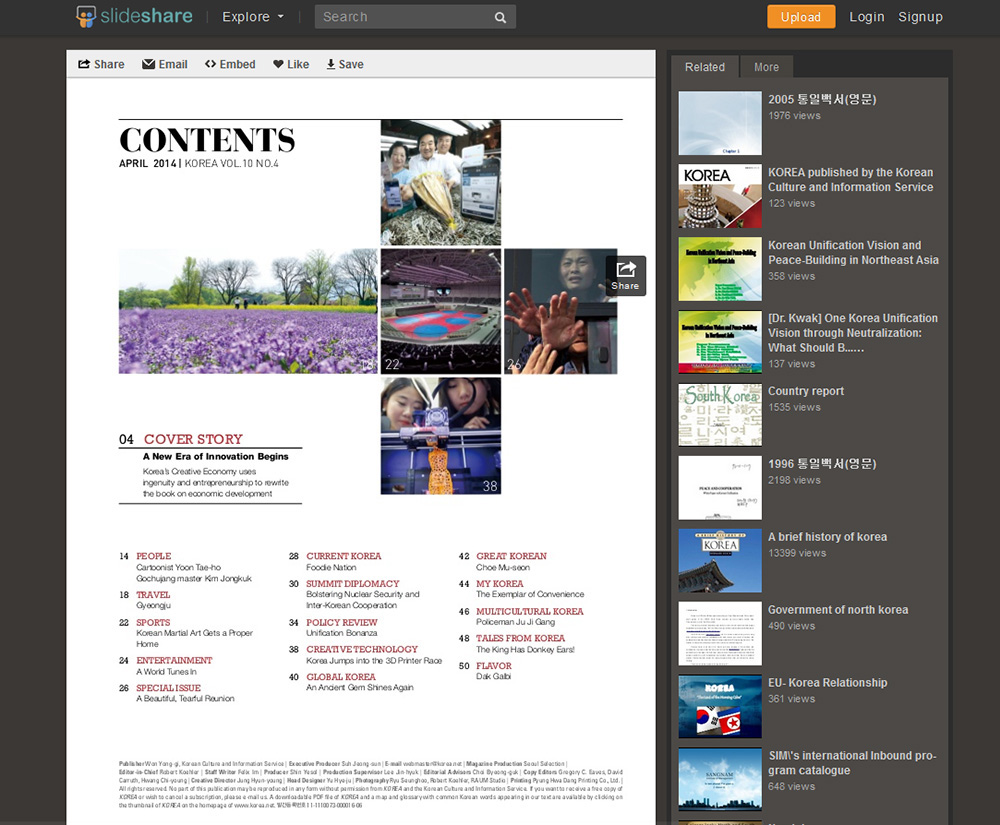Click the 'EU- Korea Relationship' thumbnail

[x=720, y=706]
